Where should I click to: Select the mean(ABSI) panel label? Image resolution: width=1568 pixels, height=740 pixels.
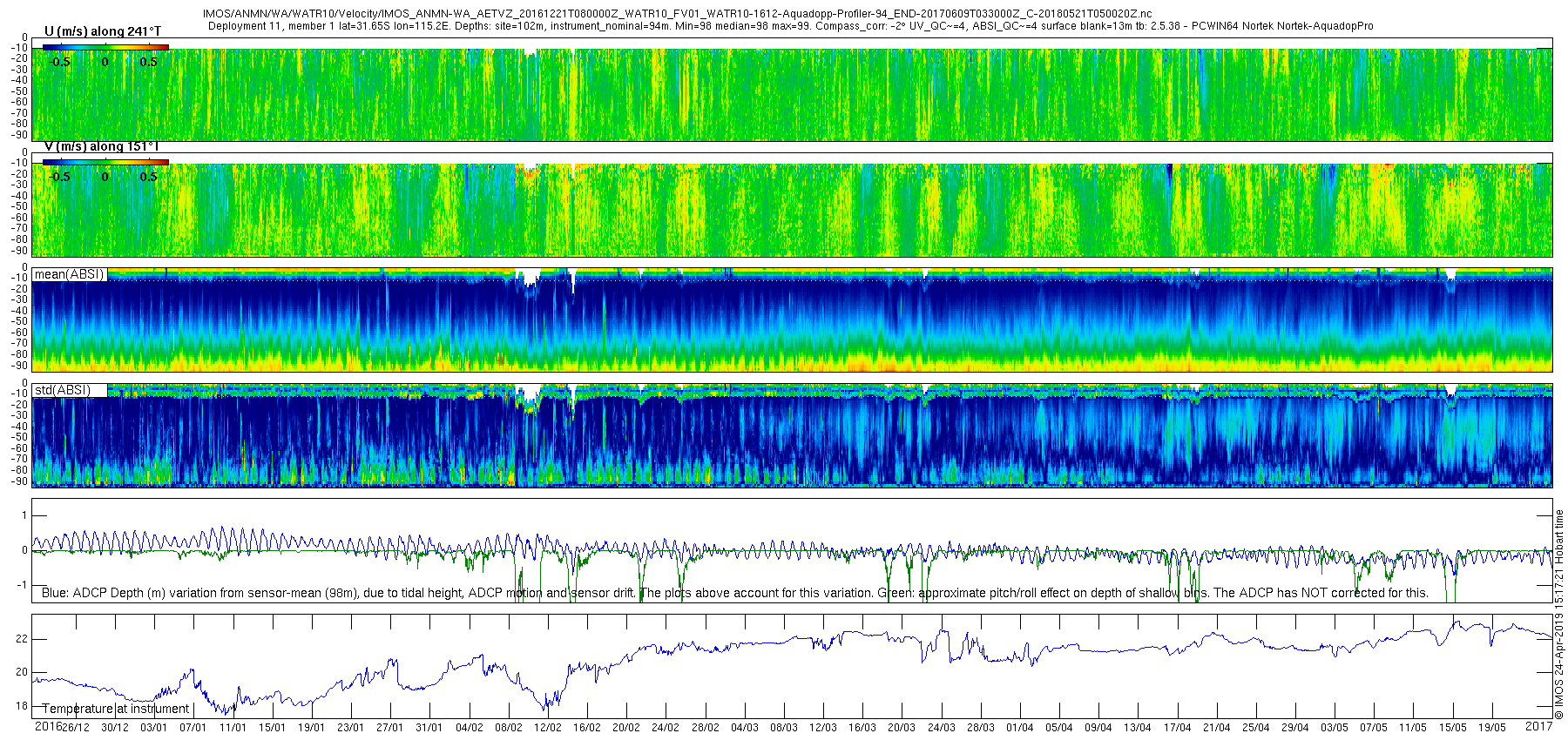point(69,274)
